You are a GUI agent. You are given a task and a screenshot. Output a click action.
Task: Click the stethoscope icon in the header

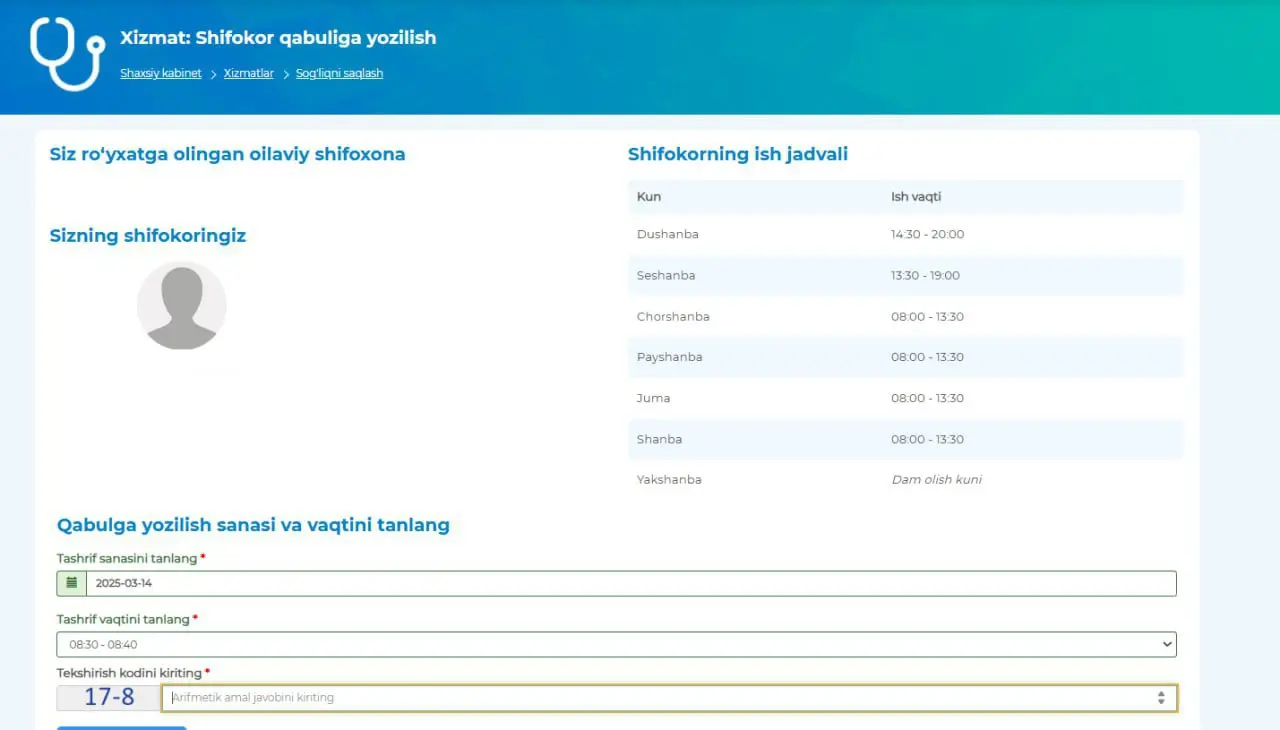(x=67, y=54)
